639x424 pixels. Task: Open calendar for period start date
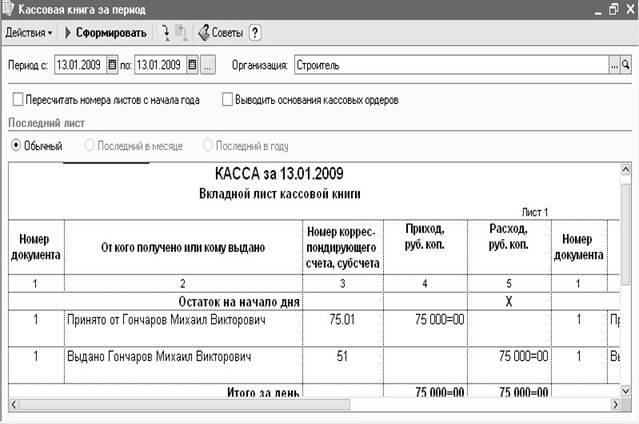(x=112, y=65)
